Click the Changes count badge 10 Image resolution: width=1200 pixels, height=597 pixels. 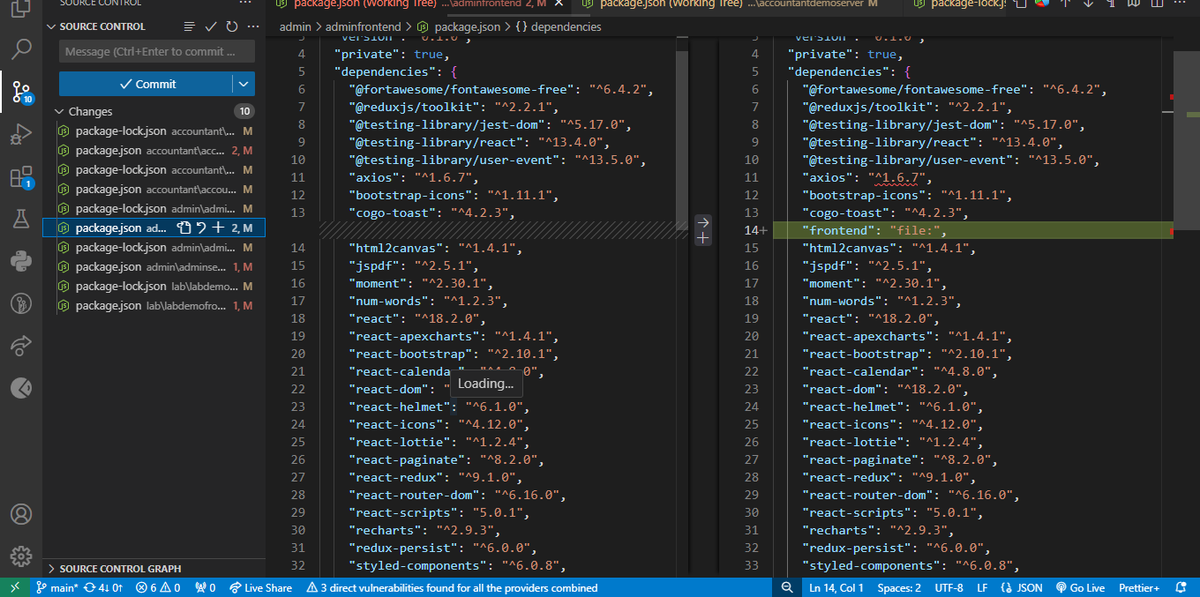pos(245,111)
